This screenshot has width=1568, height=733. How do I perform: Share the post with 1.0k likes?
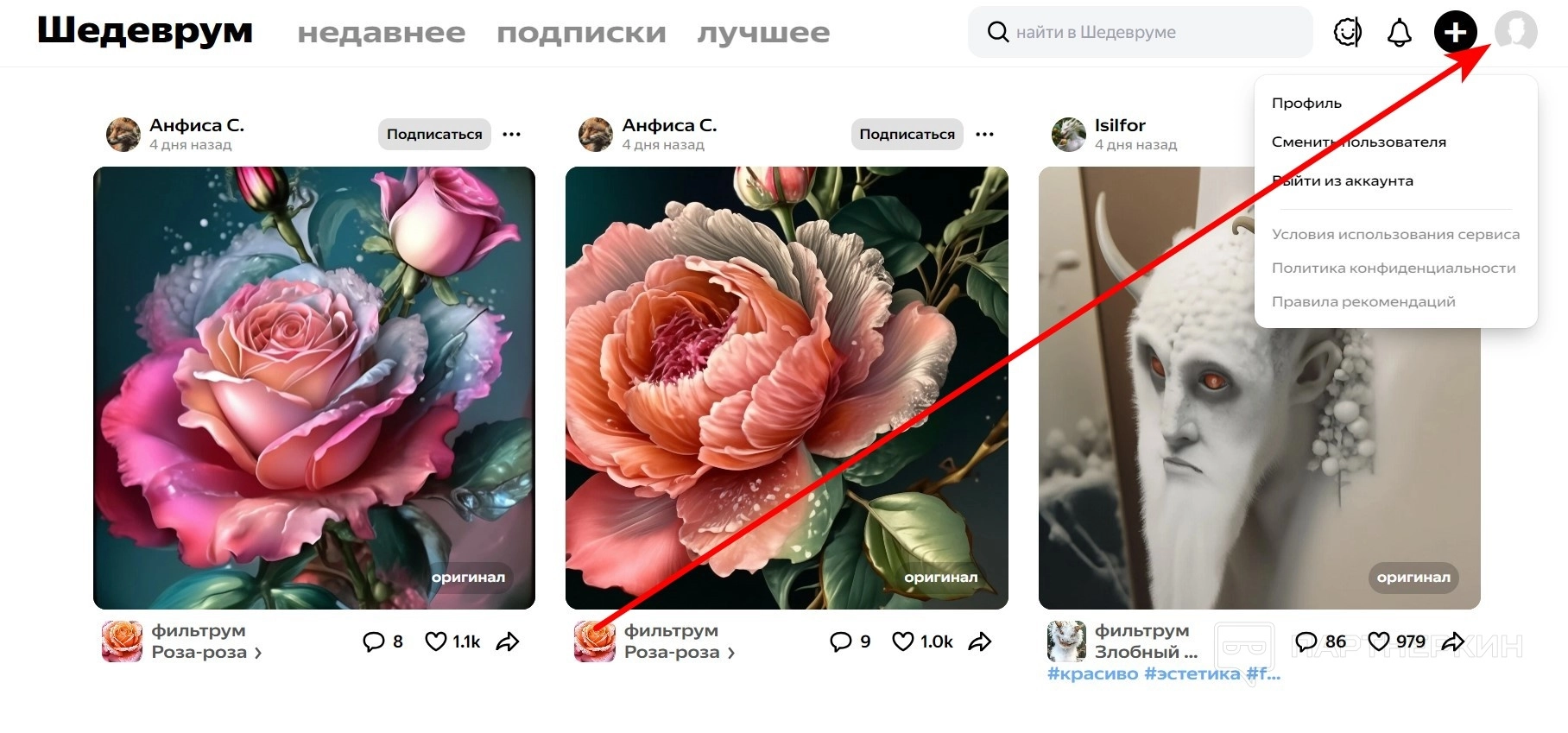(x=980, y=641)
